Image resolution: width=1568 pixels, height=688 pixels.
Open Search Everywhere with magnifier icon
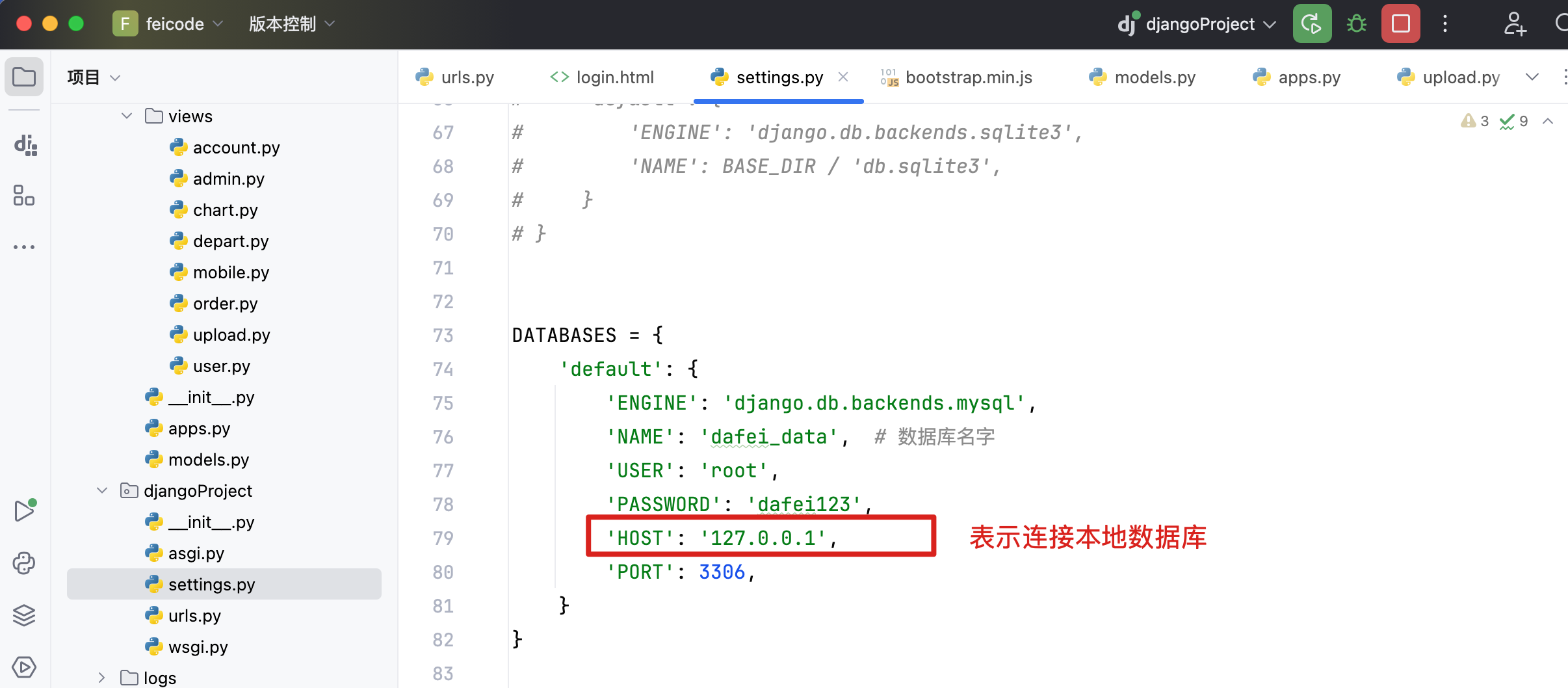tap(1563, 23)
